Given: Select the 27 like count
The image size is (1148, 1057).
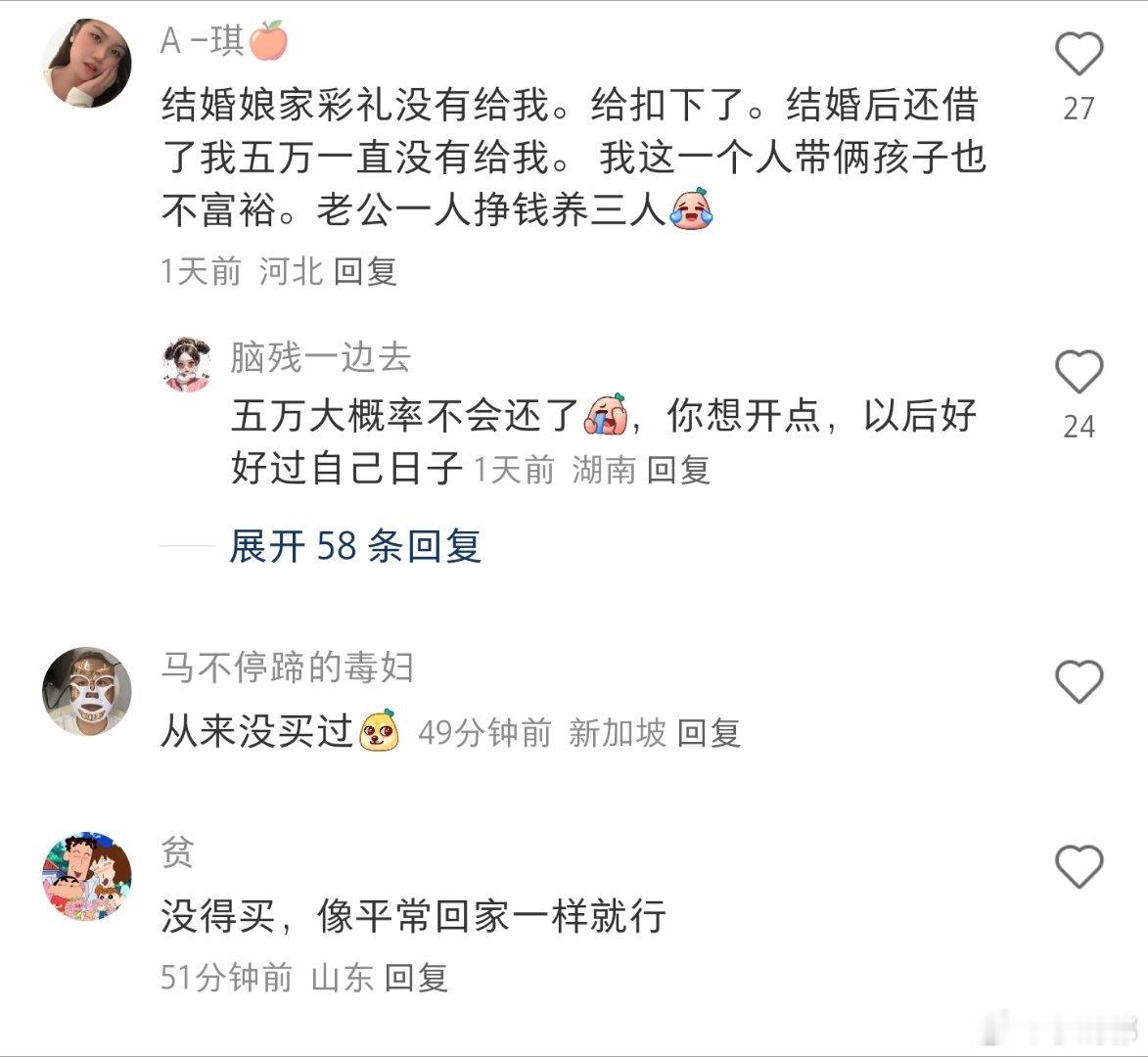Looking at the screenshot, I should click(1079, 109).
